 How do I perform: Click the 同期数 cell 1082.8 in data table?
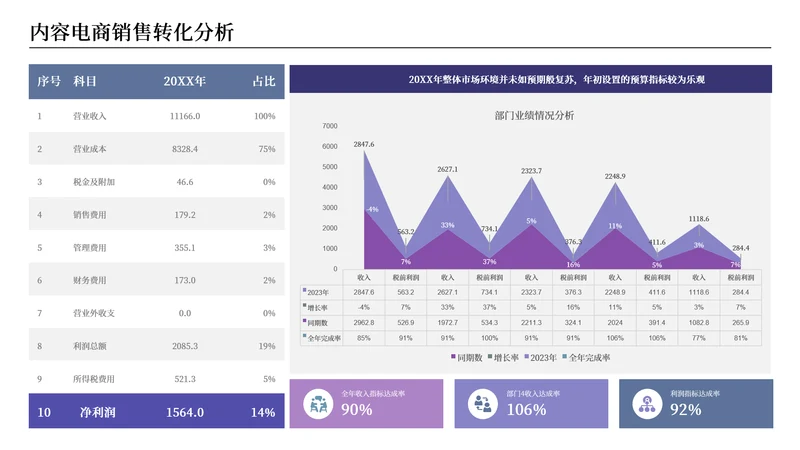pos(698,323)
